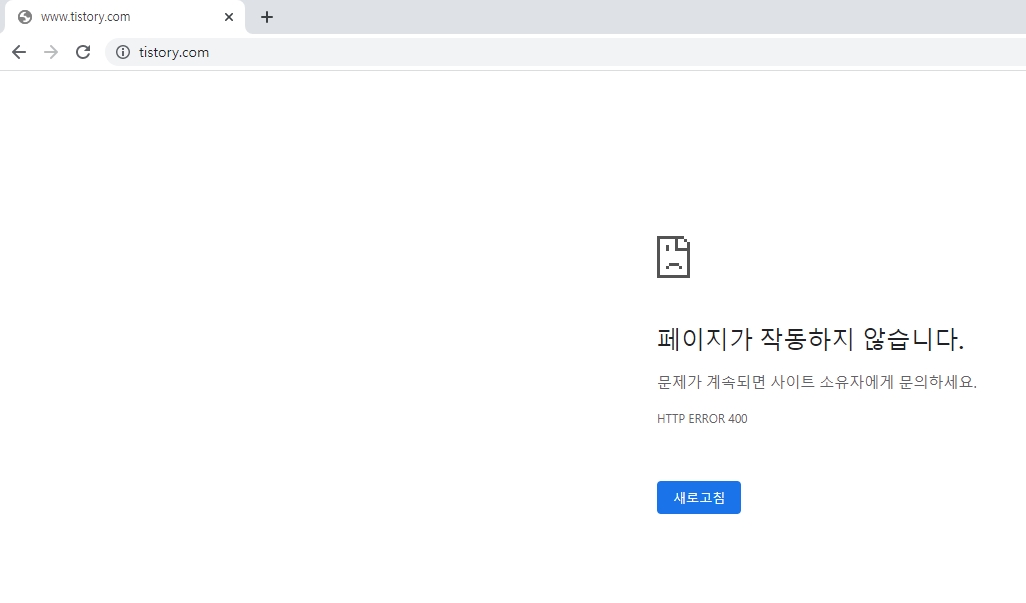
Task: Click inside the address bar
Action: pyautogui.click(x=400, y=52)
